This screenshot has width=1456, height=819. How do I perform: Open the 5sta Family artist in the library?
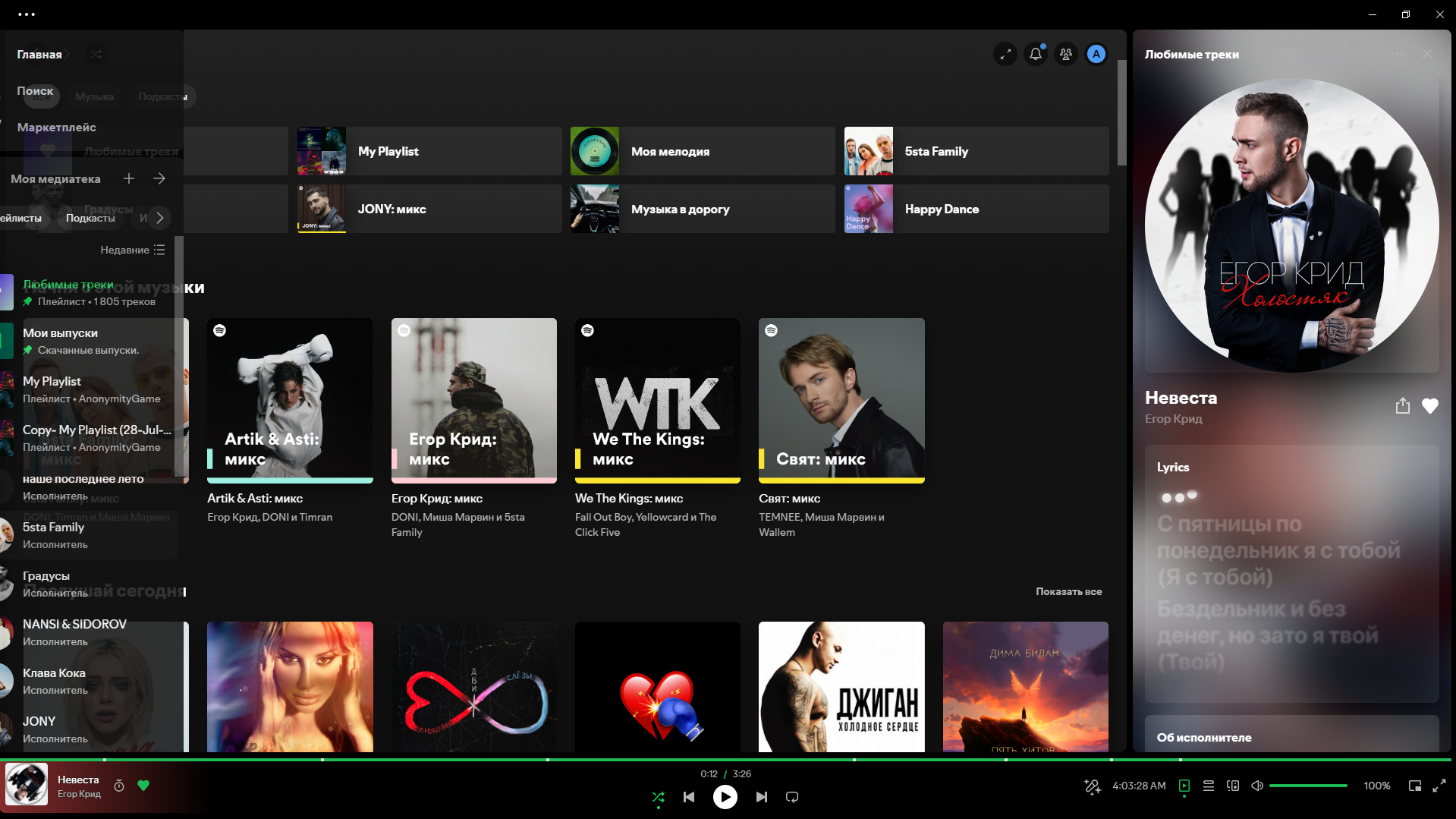click(89, 535)
